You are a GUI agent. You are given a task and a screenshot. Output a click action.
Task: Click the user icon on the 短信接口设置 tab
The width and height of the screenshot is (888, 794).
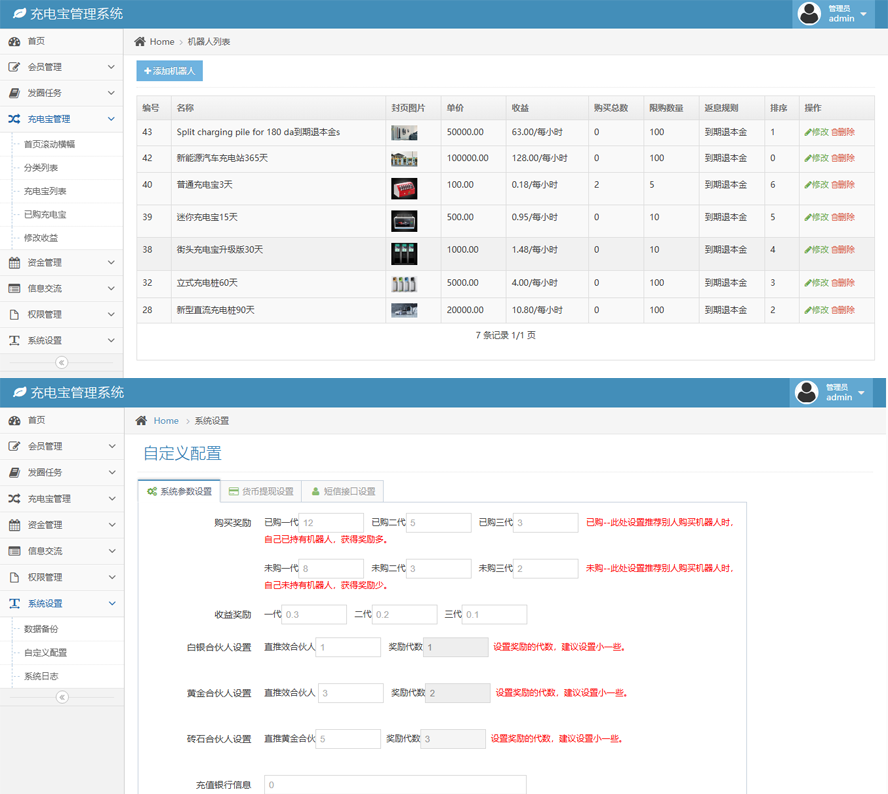click(x=316, y=492)
